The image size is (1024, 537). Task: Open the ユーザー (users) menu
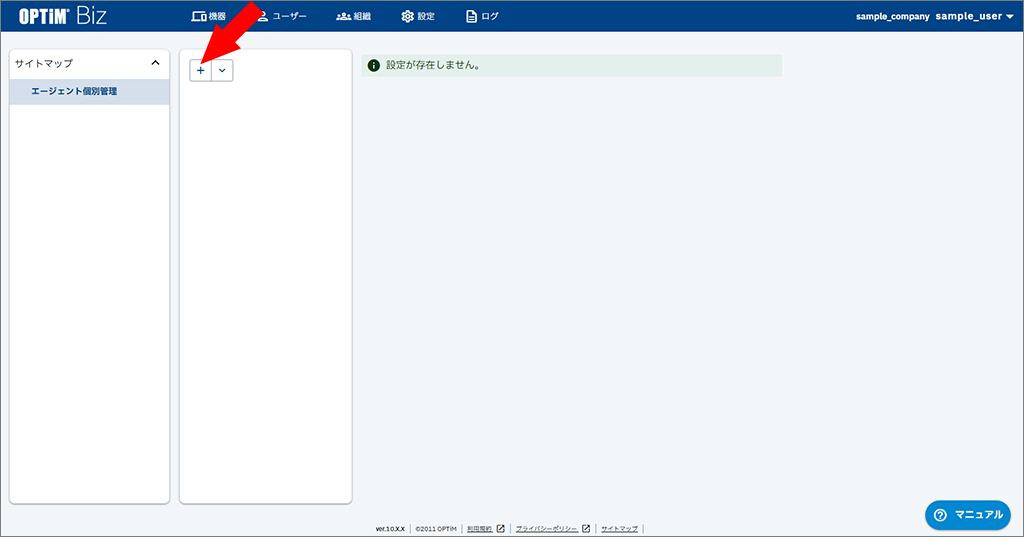[281, 16]
